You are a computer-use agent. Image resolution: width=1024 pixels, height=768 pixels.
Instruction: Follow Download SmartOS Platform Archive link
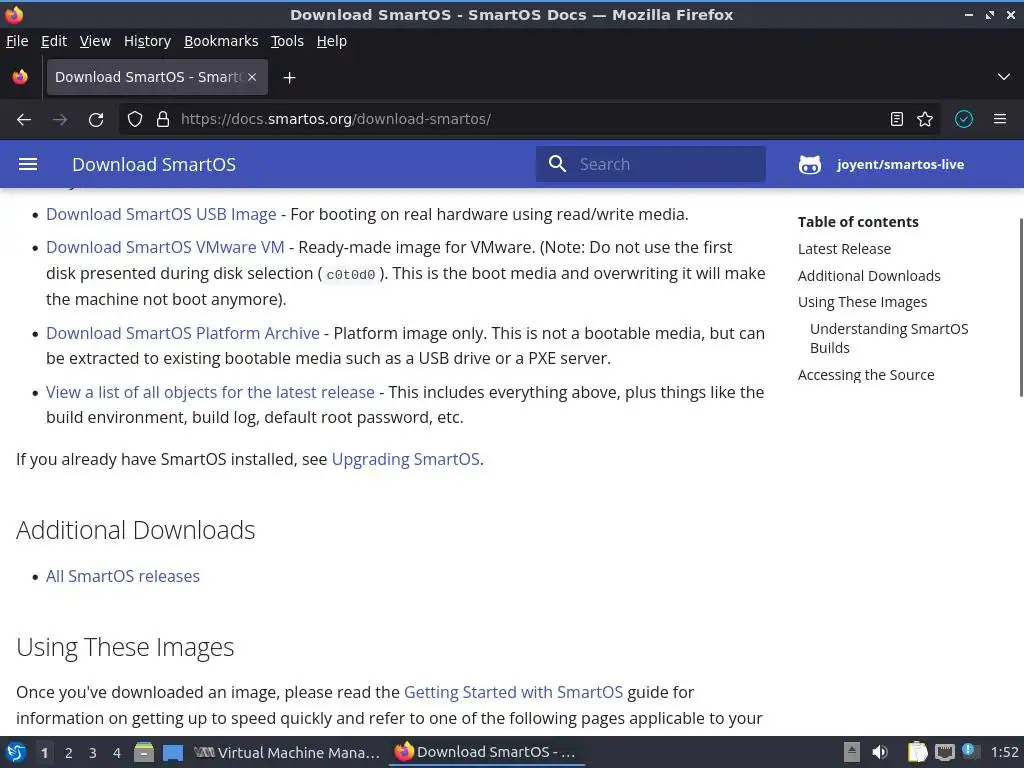(x=183, y=333)
